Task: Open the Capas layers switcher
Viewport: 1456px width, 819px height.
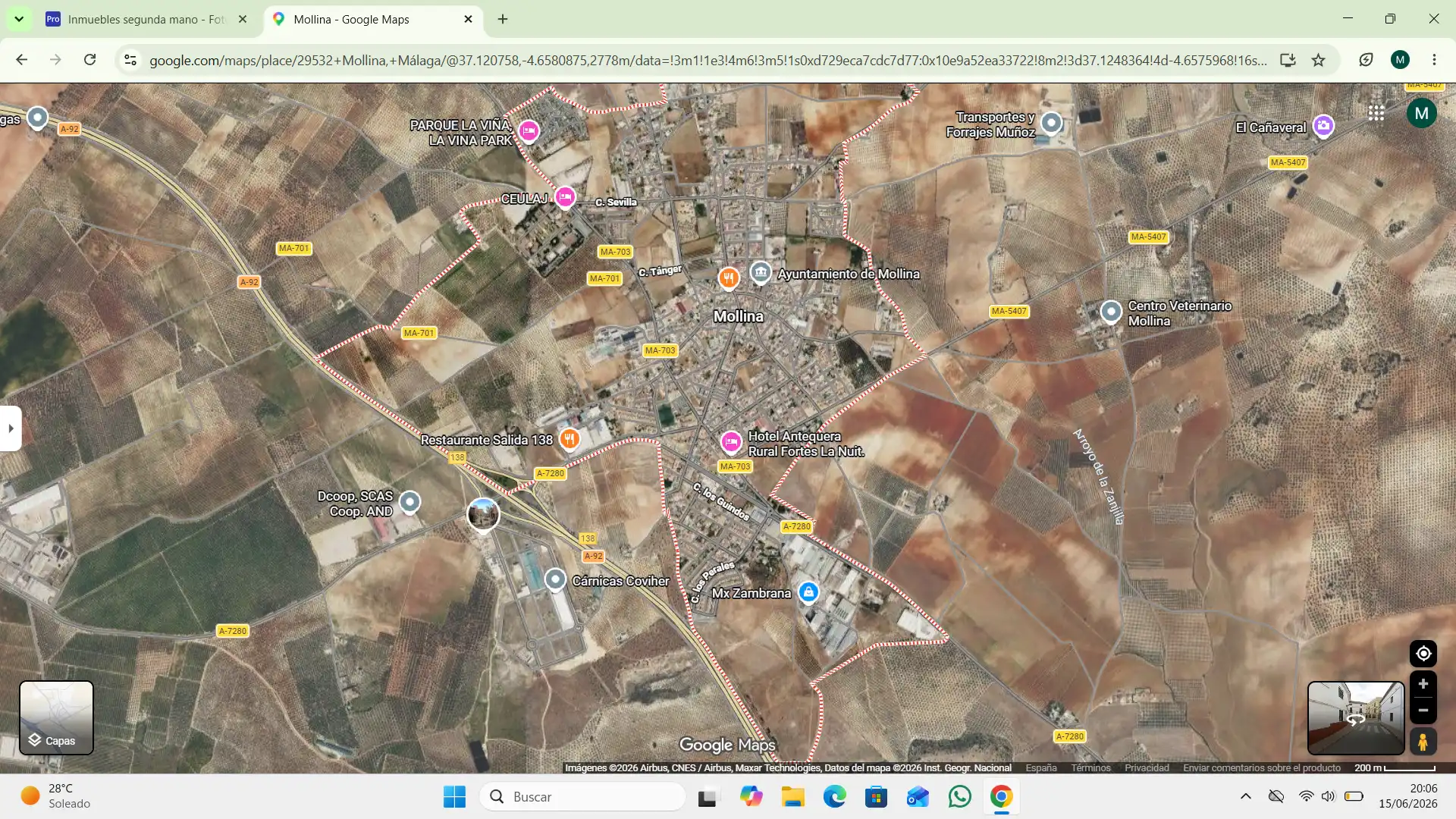Action: (x=56, y=717)
